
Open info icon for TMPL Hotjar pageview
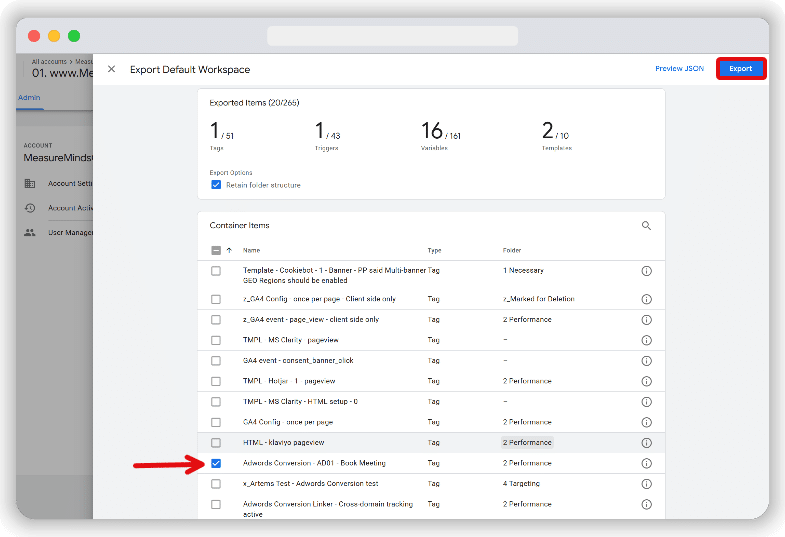tap(646, 381)
